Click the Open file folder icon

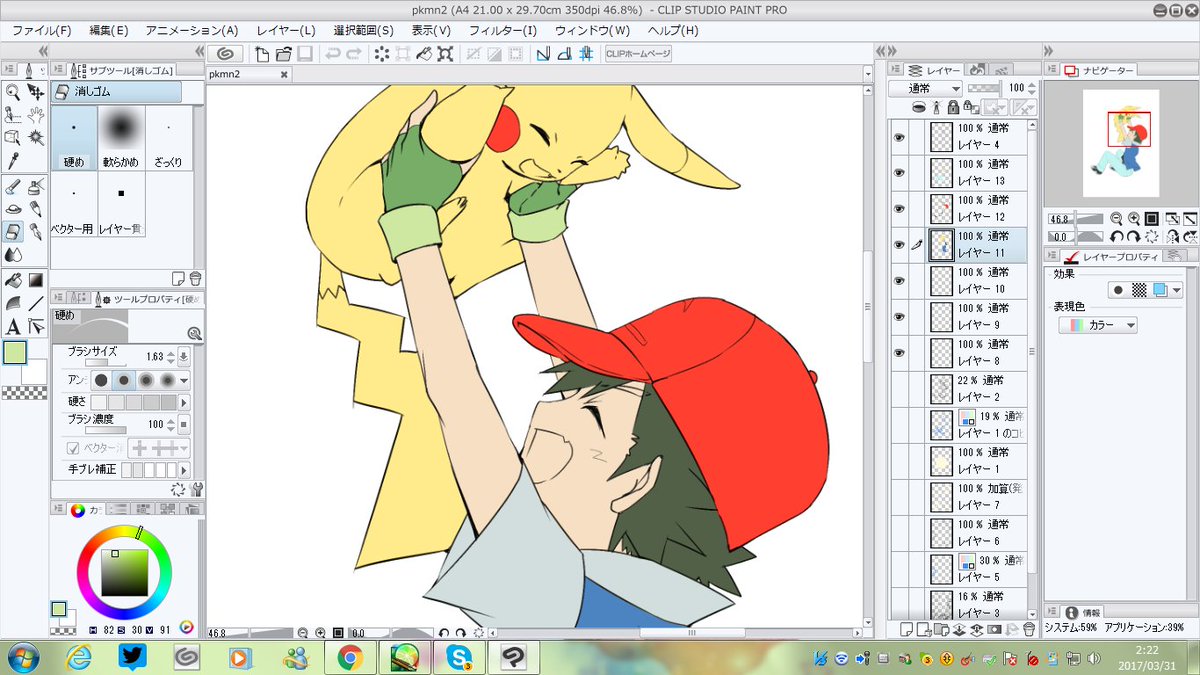coord(283,54)
